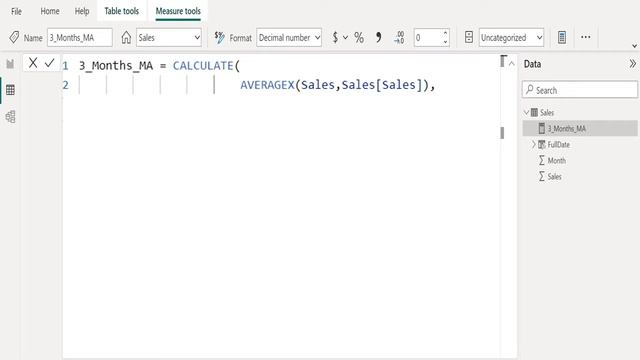
Task: Commit the formula with checkmark
Action: [49, 63]
